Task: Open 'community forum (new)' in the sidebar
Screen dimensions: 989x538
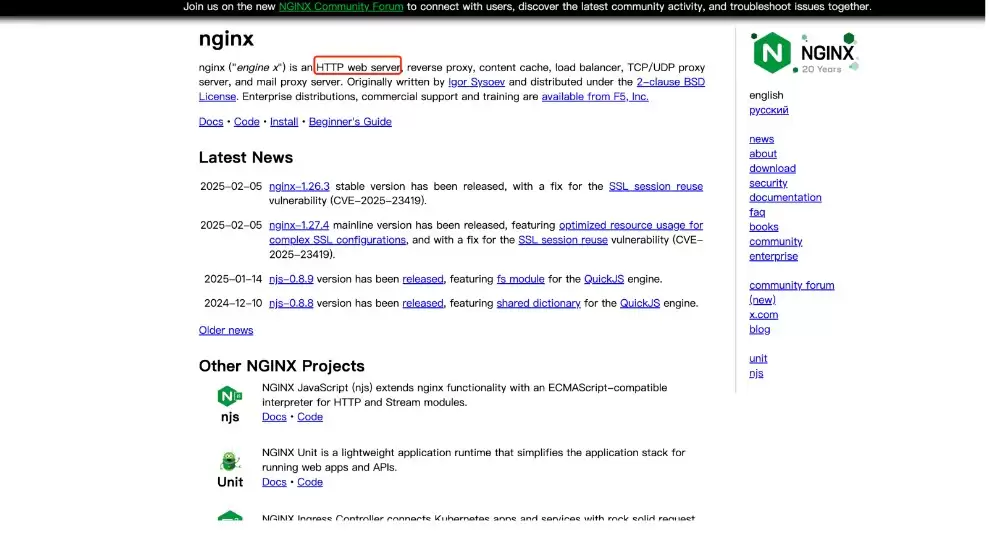Action: pyautogui.click(x=791, y=292)
